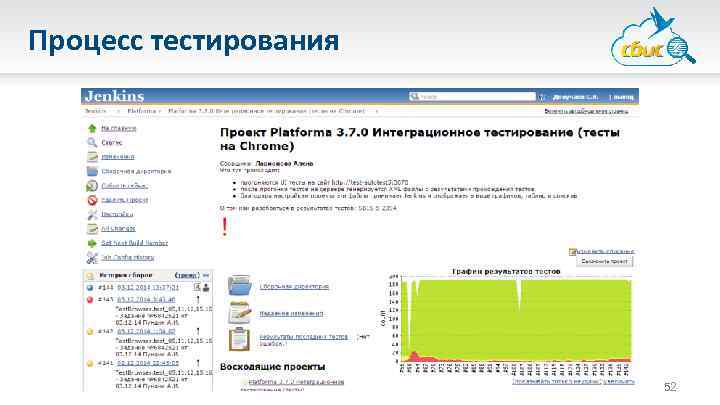The image size is (720, 405).
Task: Collapse build history with the dash toggle
Action: 206,276
